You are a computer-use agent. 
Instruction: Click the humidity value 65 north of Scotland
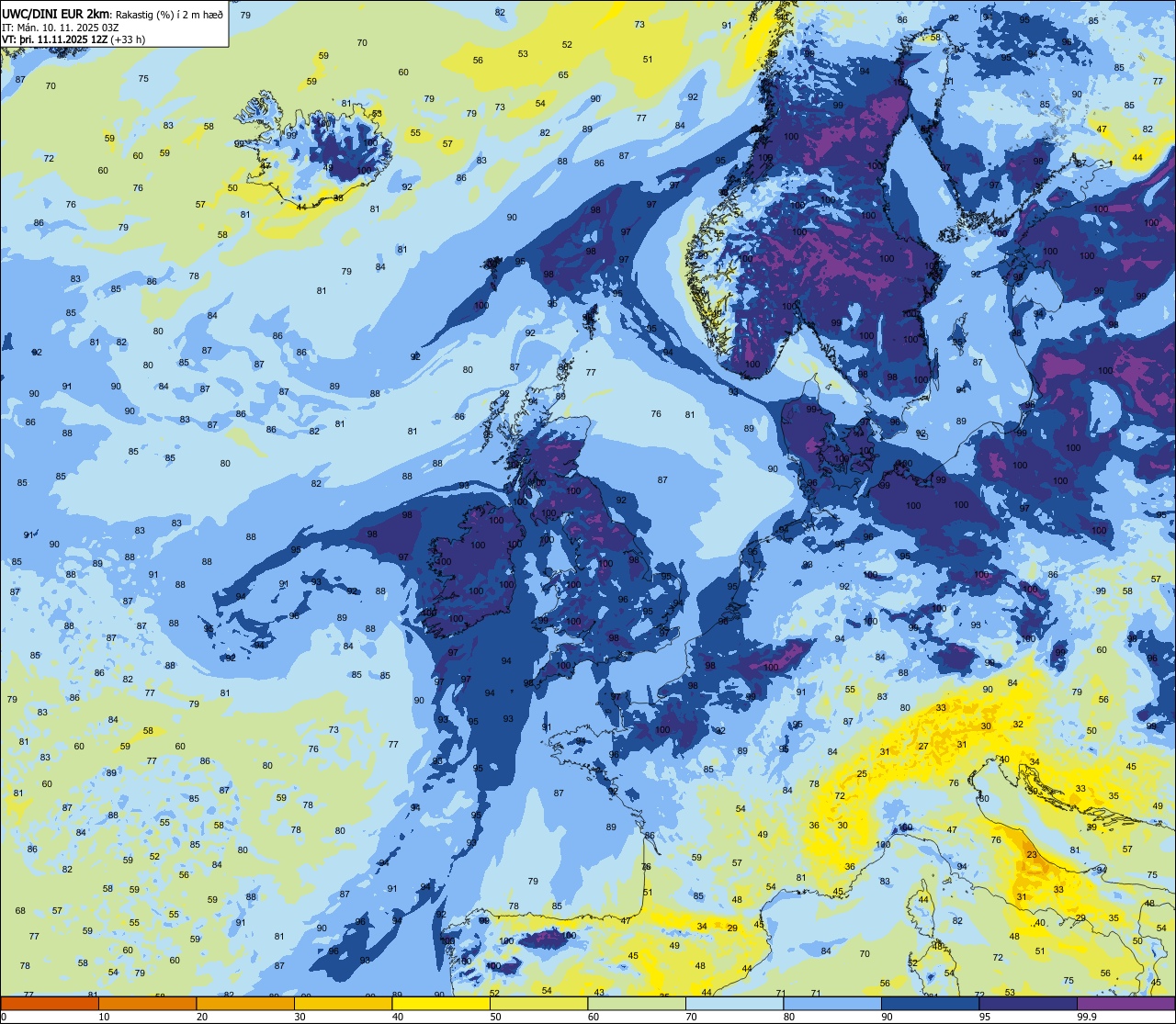tap(563, 75)
